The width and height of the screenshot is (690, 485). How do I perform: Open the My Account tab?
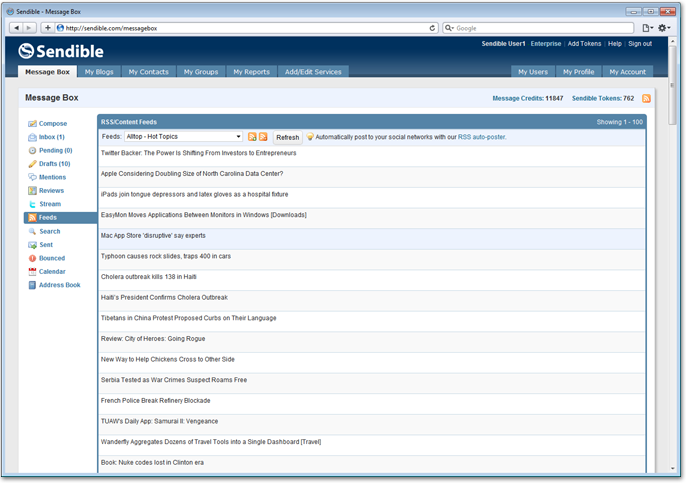[628, 72]
